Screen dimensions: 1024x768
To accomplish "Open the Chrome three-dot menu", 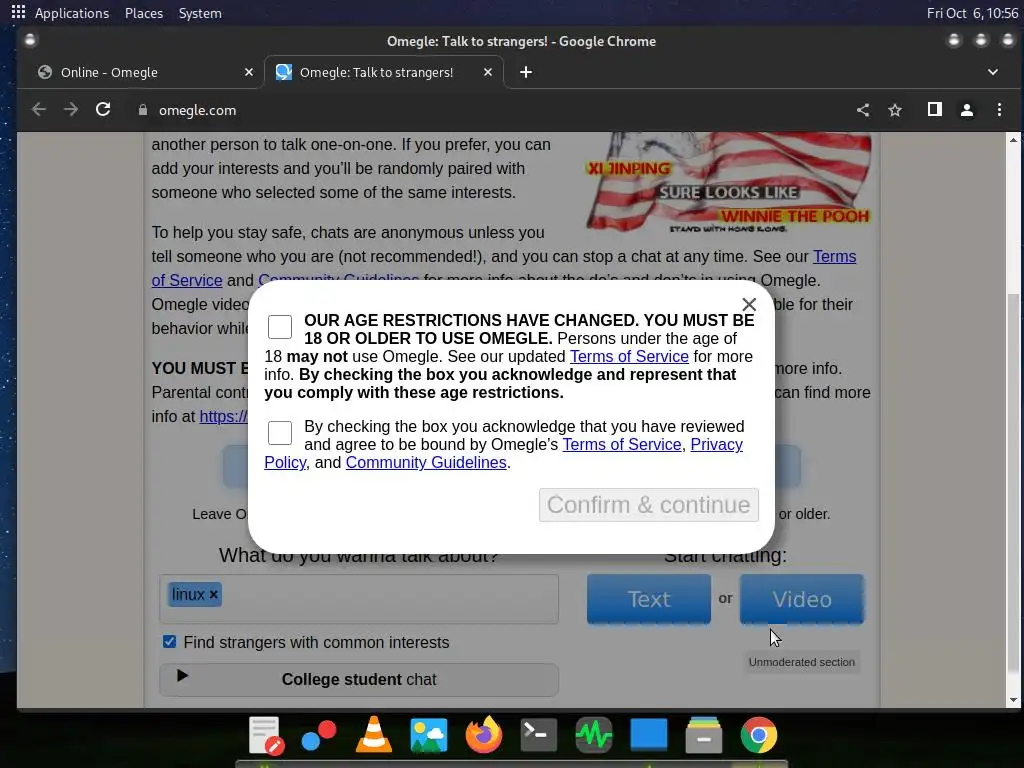I will 999,110.
